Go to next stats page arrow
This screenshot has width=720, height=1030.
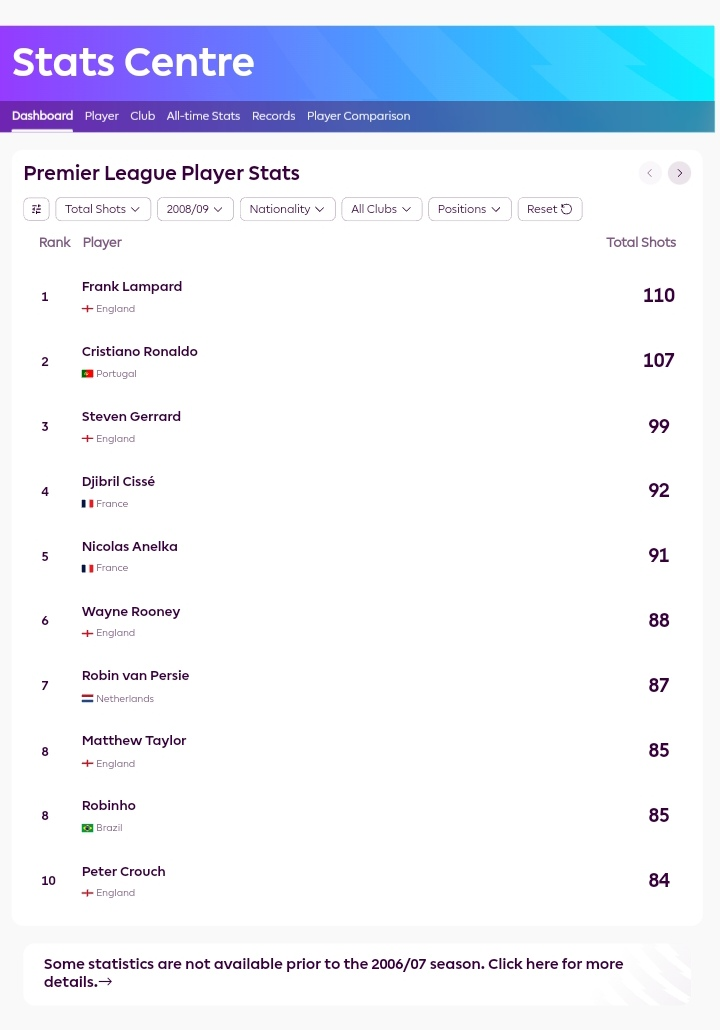pyautogui.click(x=679, y=173)
